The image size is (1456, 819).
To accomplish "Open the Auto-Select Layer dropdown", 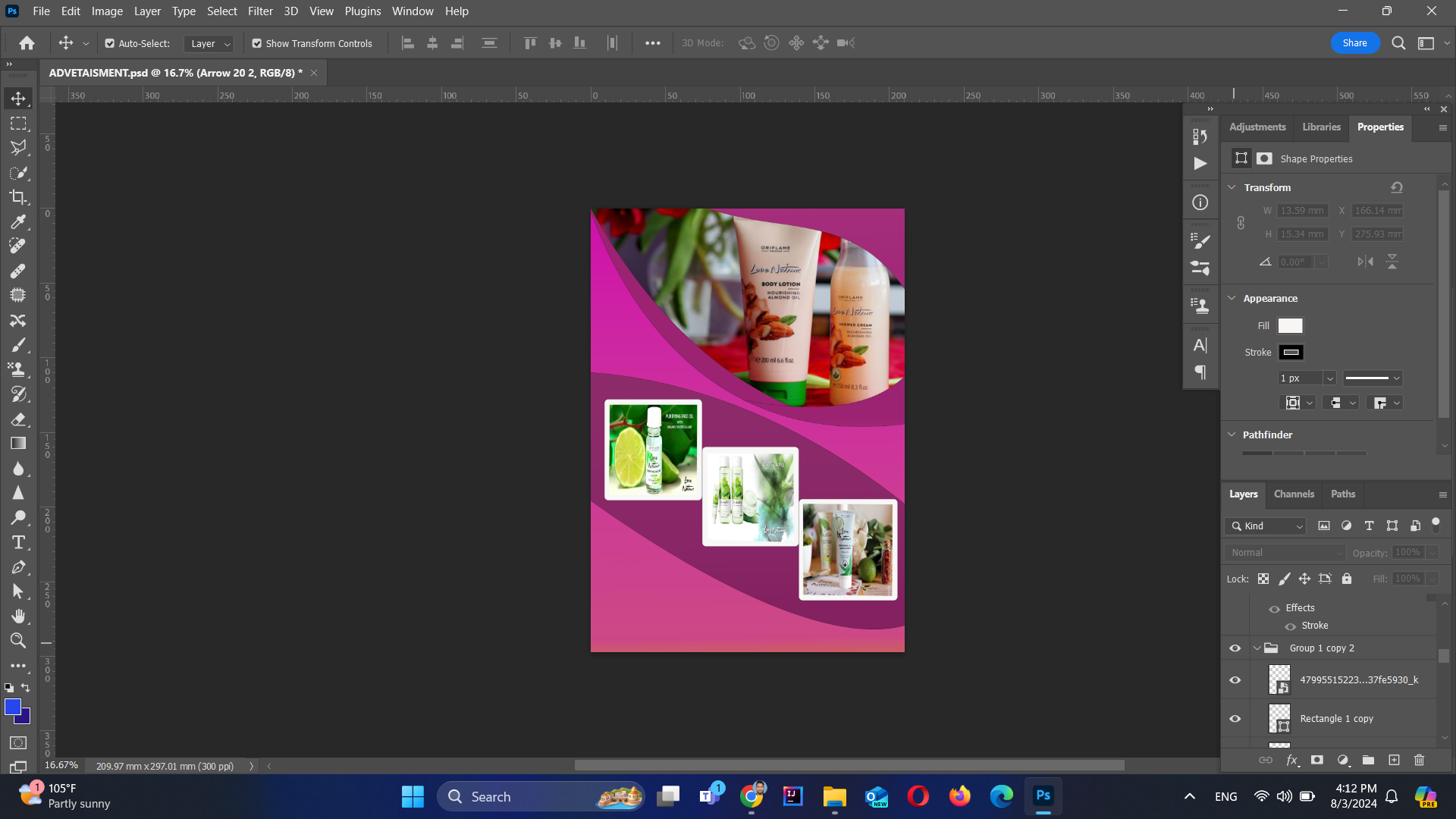I will [x=209, y=44].
